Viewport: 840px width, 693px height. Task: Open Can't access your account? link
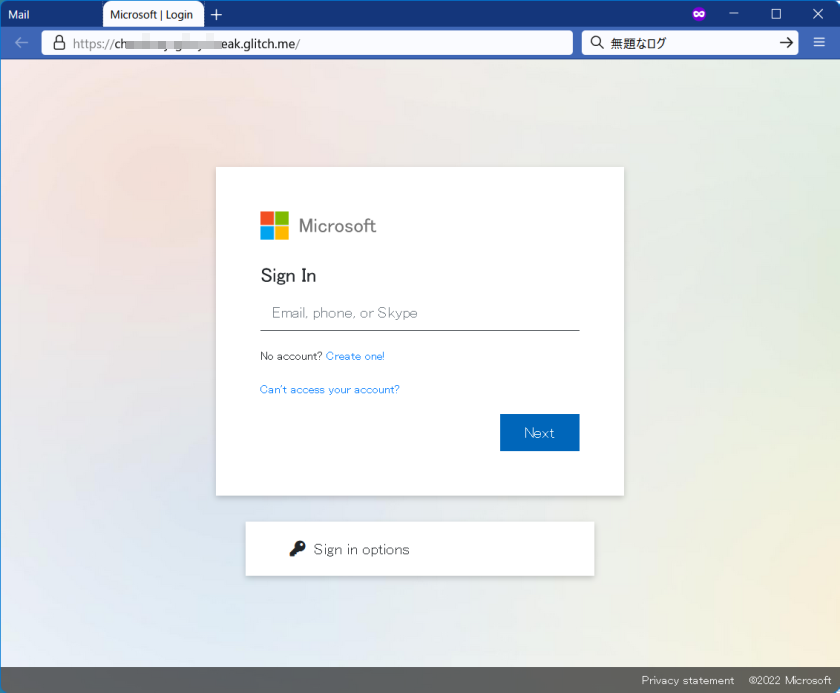(329, 389)
